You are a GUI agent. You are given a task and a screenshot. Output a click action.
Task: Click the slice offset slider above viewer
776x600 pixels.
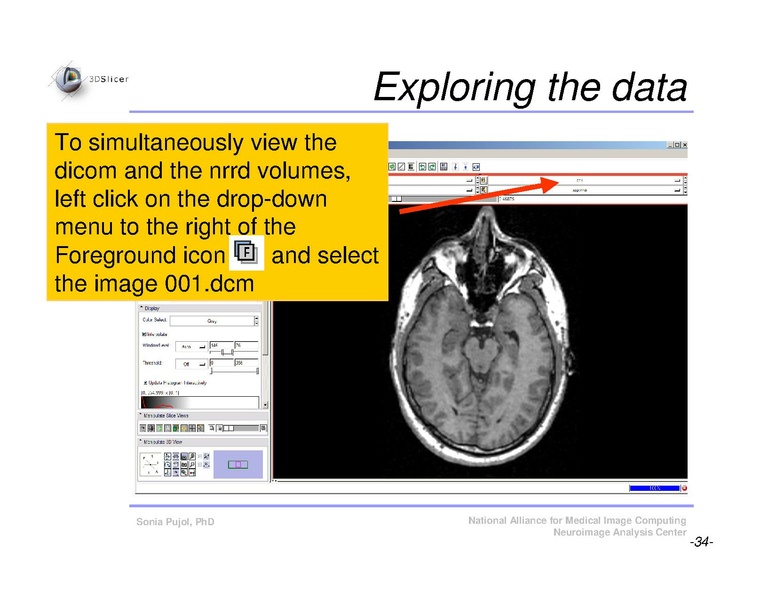click(x=442, y=199)
